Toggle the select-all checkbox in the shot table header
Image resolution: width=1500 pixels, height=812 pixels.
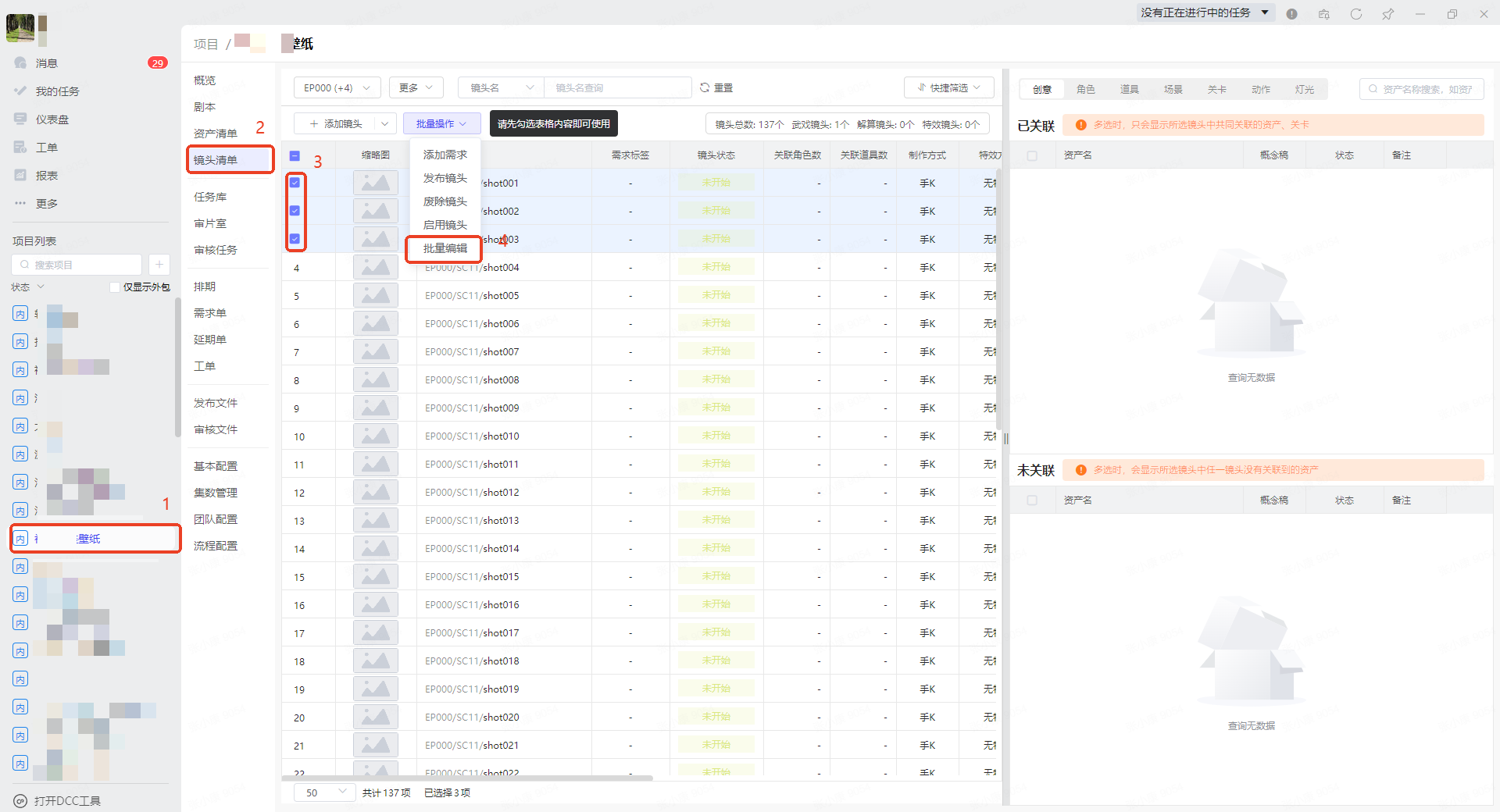point(295,155)
